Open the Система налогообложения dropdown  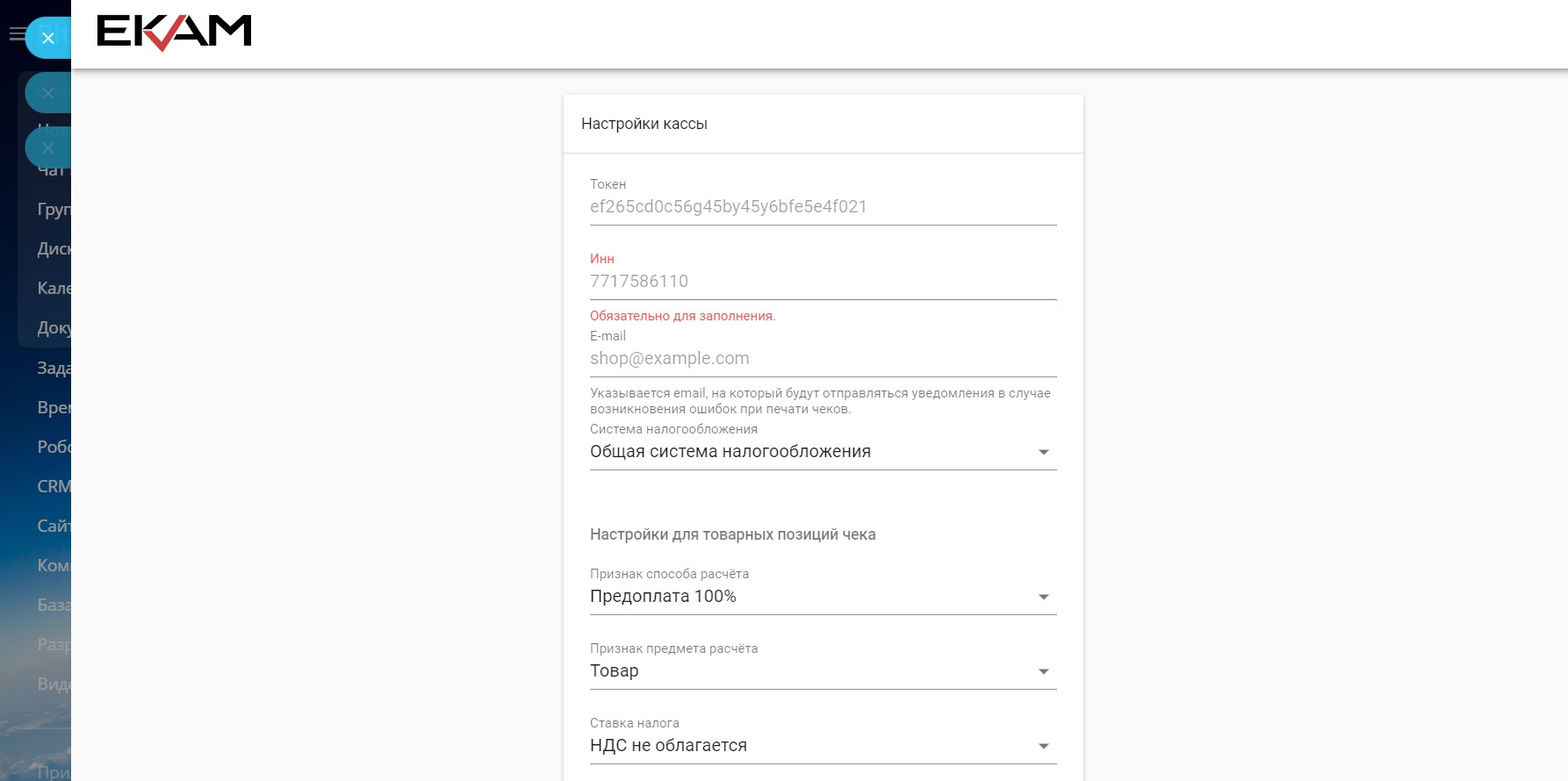point(823,452)
